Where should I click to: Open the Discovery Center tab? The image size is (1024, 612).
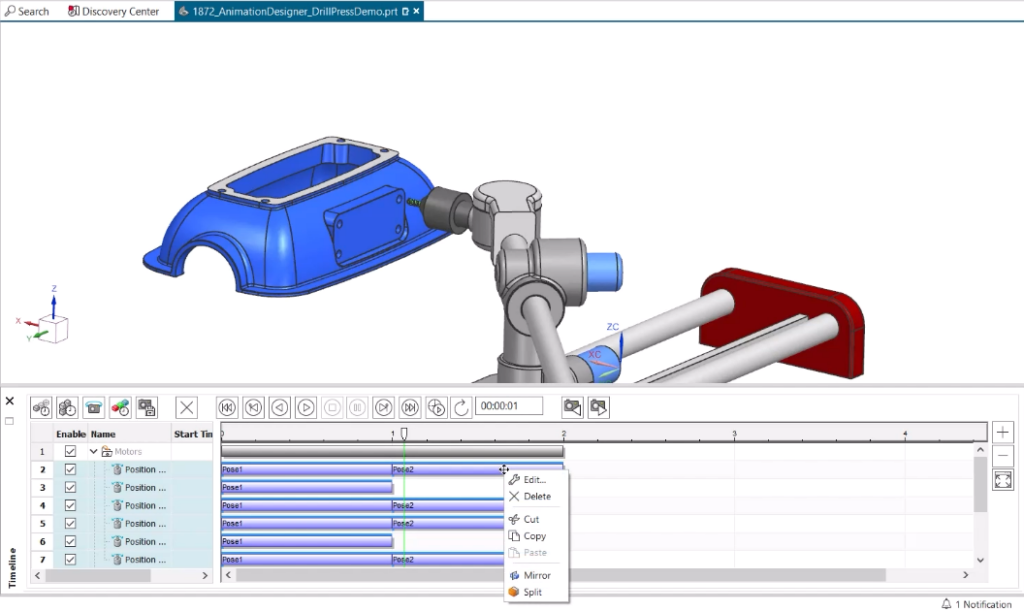tap(113, 11)
